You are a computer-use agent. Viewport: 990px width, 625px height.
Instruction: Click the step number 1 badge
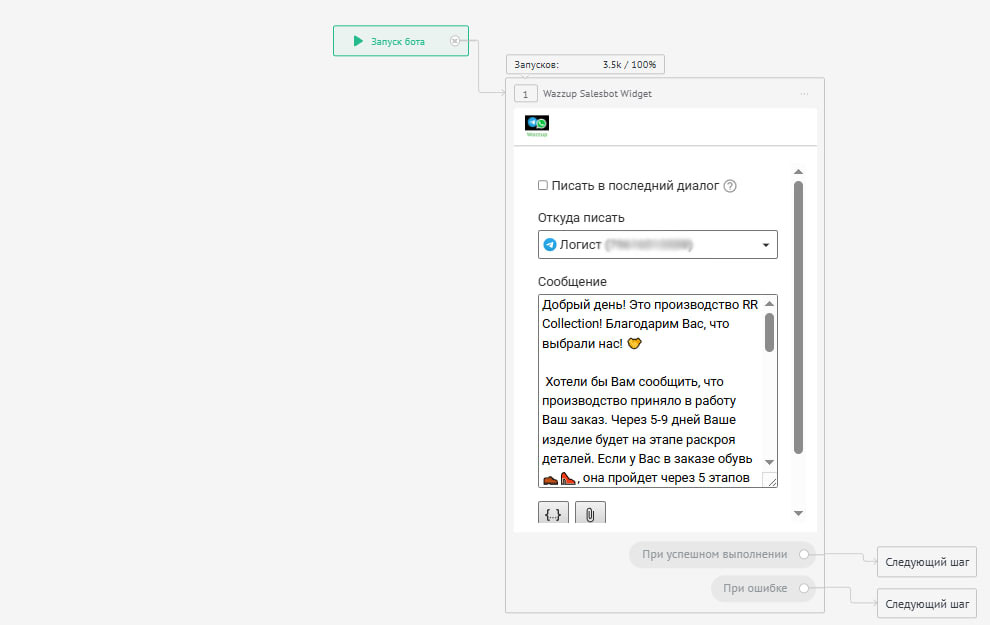click(525, 94)
